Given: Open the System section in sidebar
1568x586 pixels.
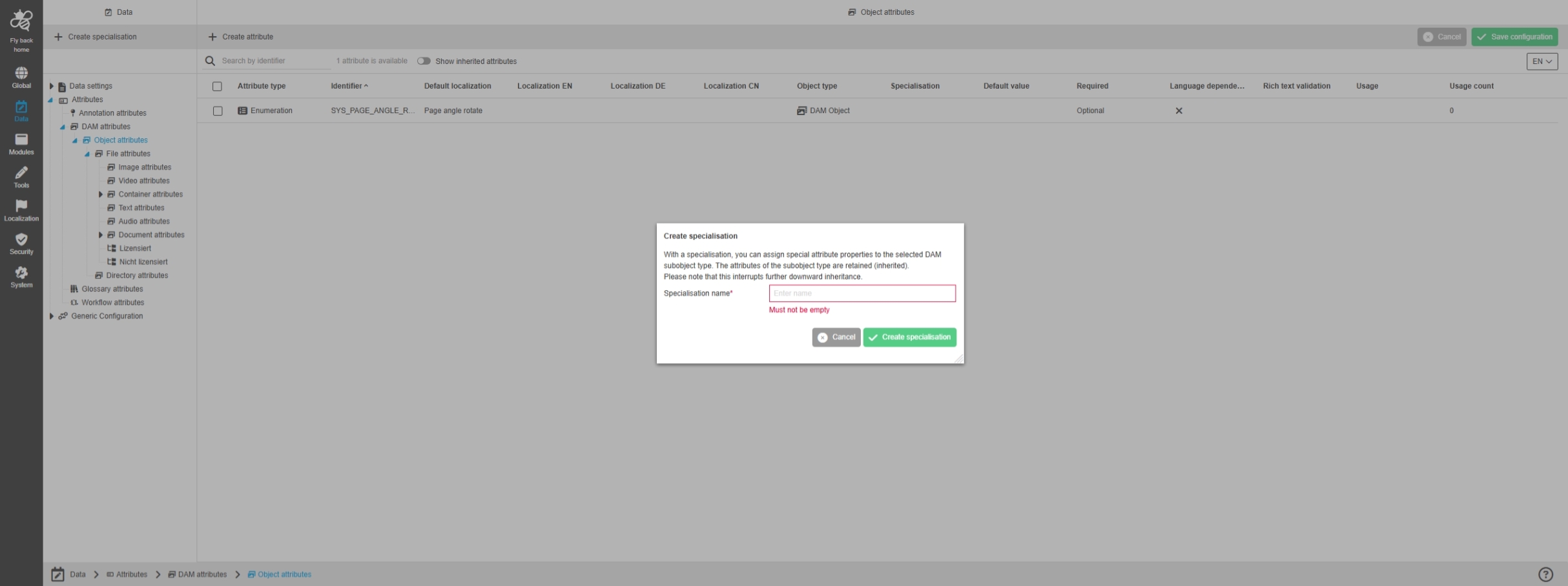Looking at the screenshot, I should [21, 277].
